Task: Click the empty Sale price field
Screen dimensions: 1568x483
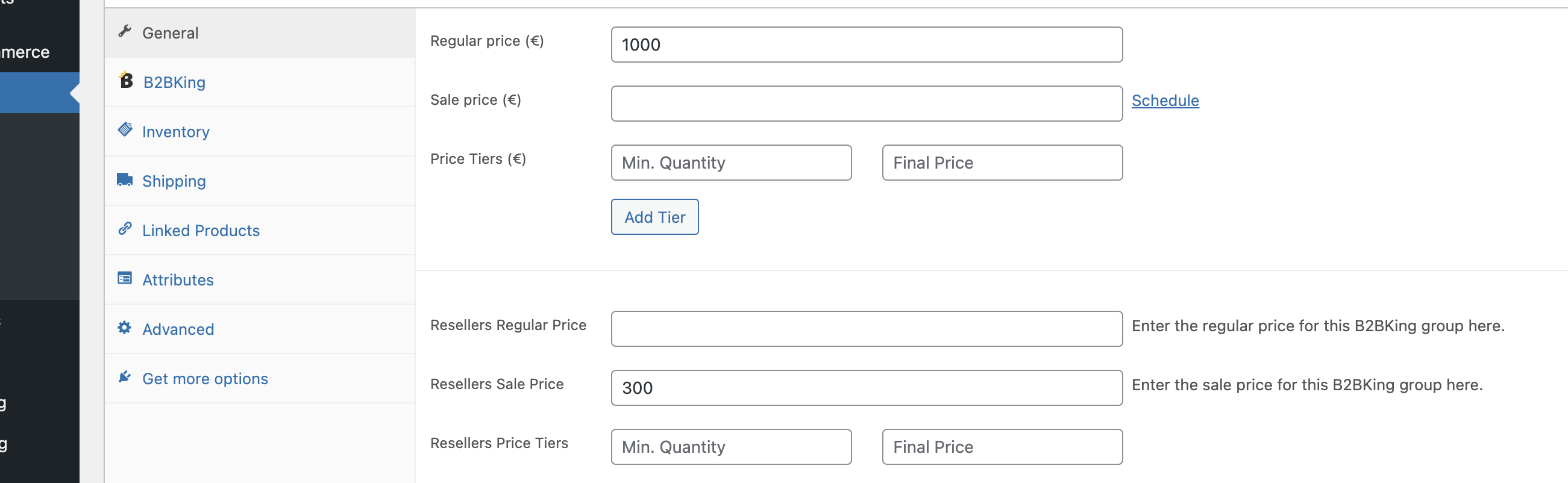Action: [x=867, y=104]
